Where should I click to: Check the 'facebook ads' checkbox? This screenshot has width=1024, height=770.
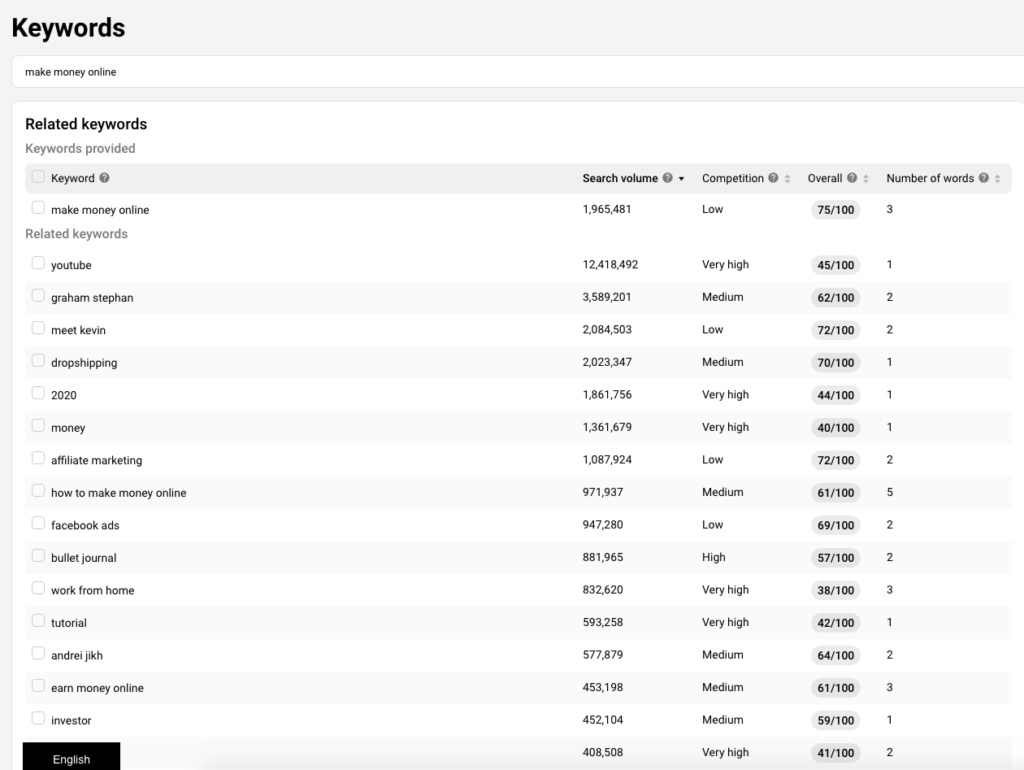tap(38, 523)
